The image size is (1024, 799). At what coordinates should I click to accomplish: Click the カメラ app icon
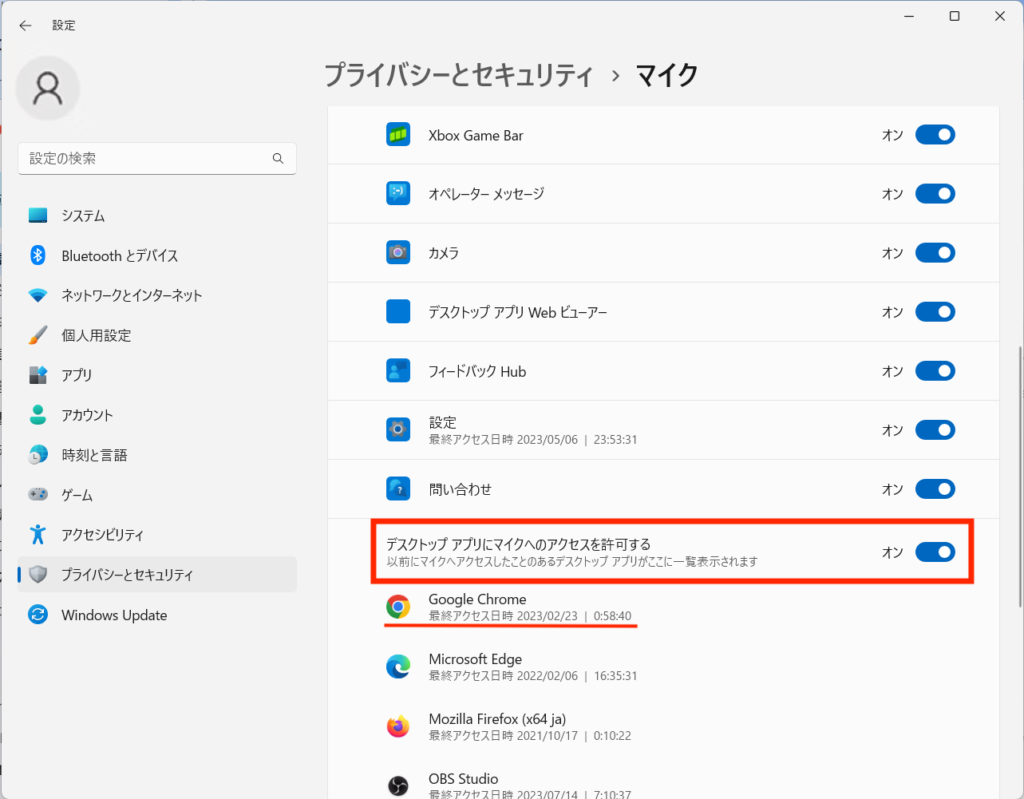[398, 253]
